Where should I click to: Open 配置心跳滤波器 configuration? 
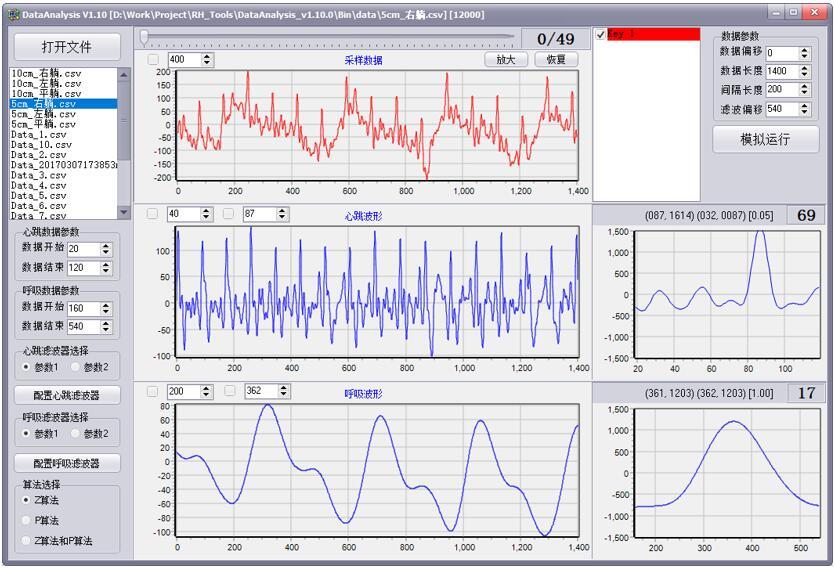66,395
